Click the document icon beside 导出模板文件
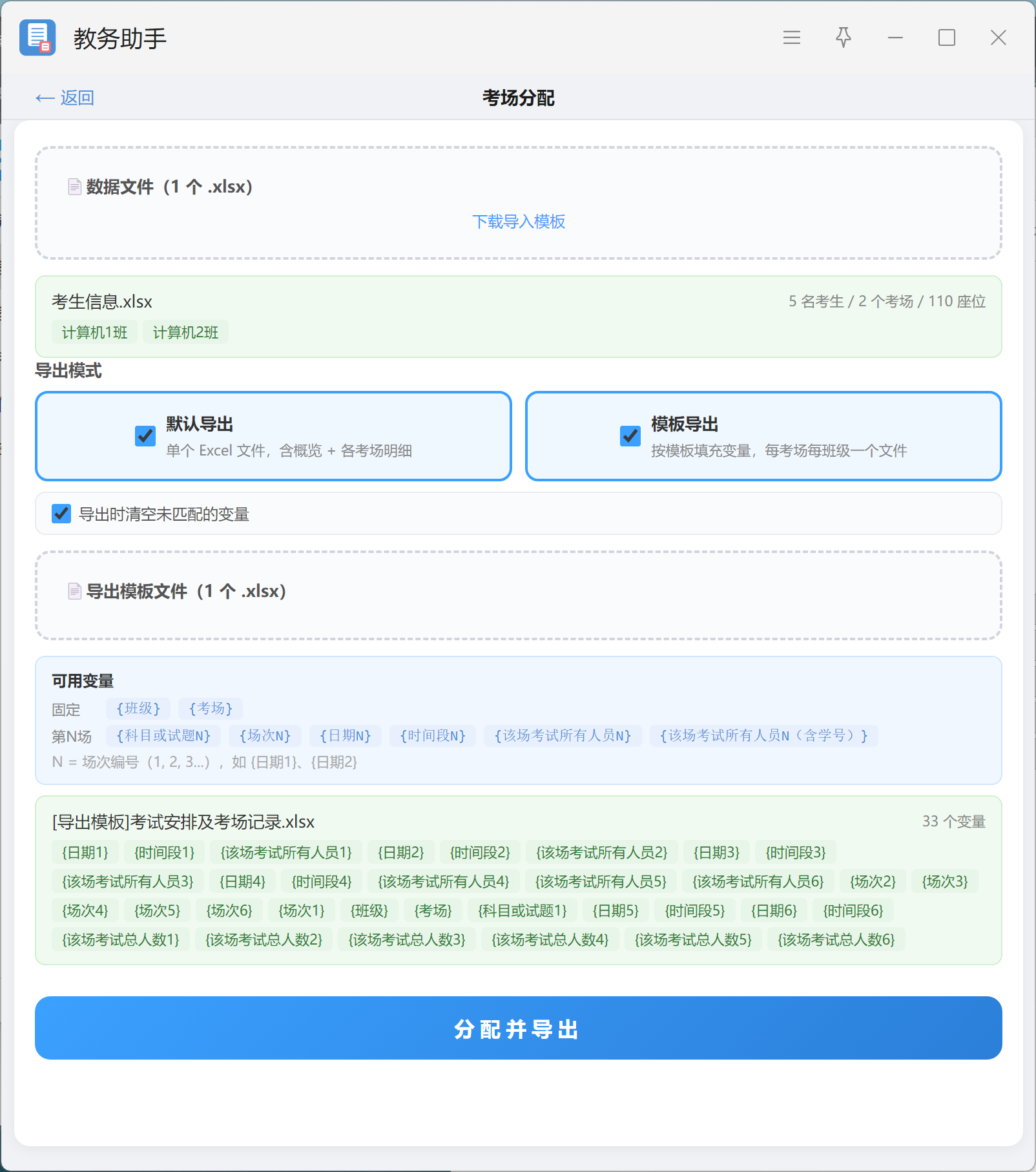This screenshot has height=1172, width=1036. point(74,591)
